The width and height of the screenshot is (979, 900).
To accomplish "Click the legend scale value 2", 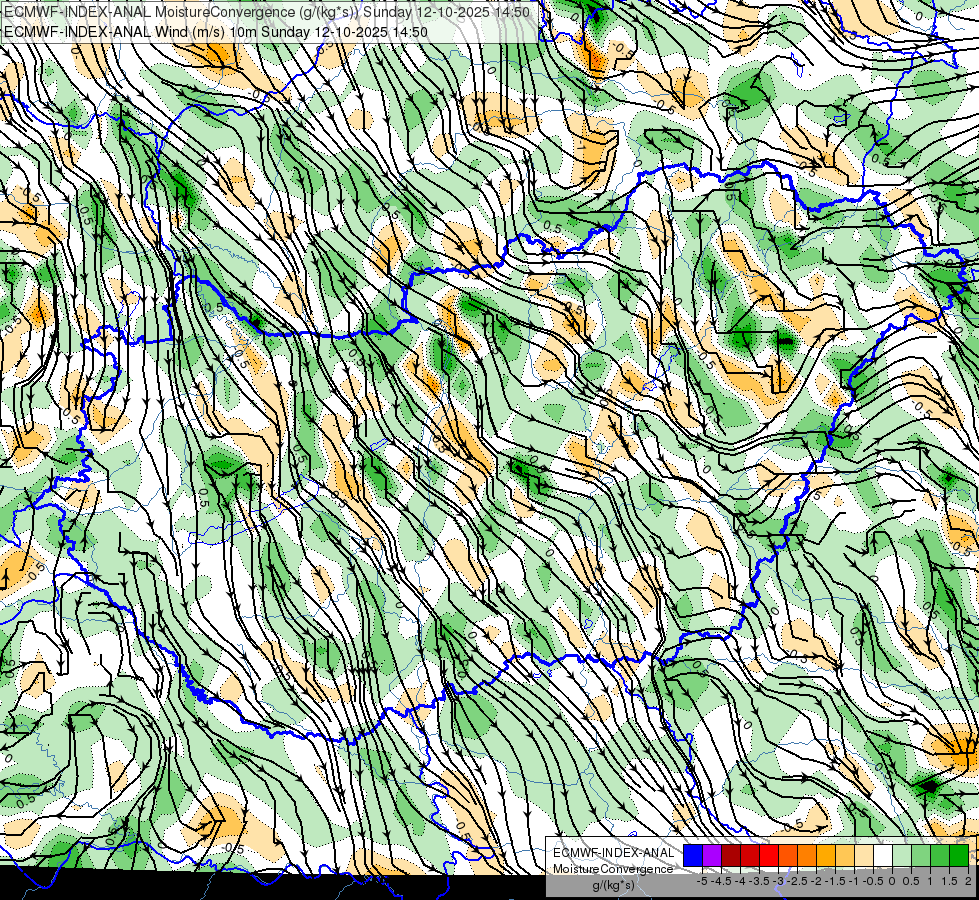I will pos(968,881).
